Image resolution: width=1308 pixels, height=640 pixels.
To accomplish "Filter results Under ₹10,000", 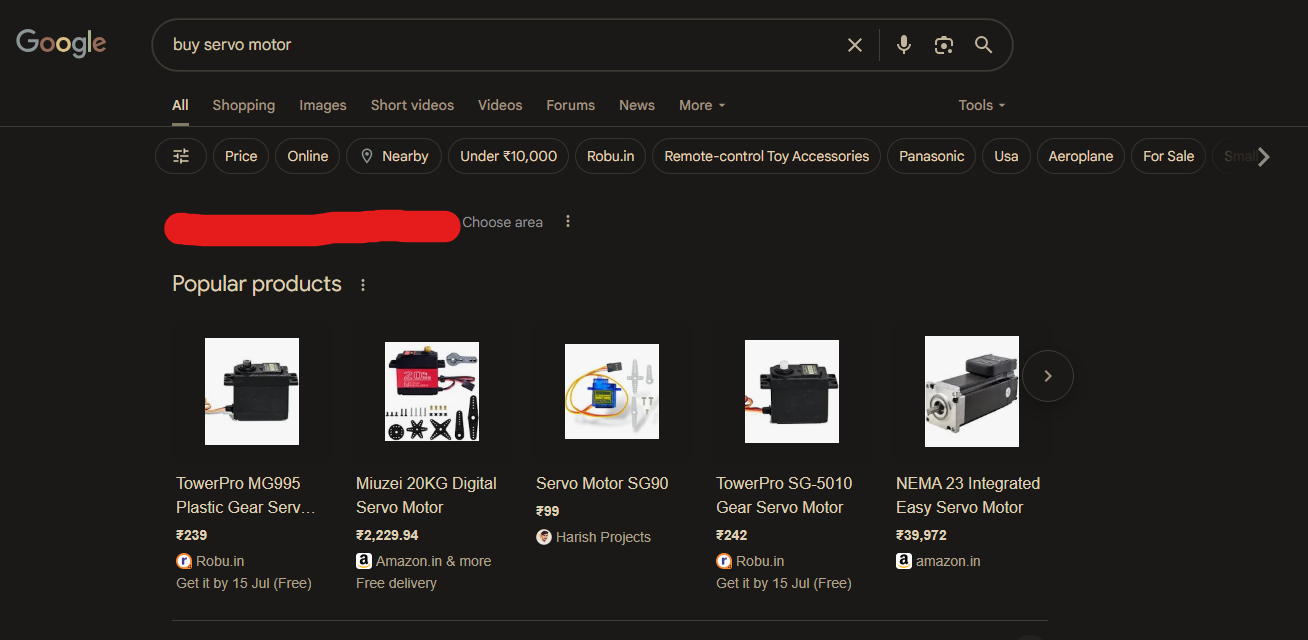I will [509, 156].
